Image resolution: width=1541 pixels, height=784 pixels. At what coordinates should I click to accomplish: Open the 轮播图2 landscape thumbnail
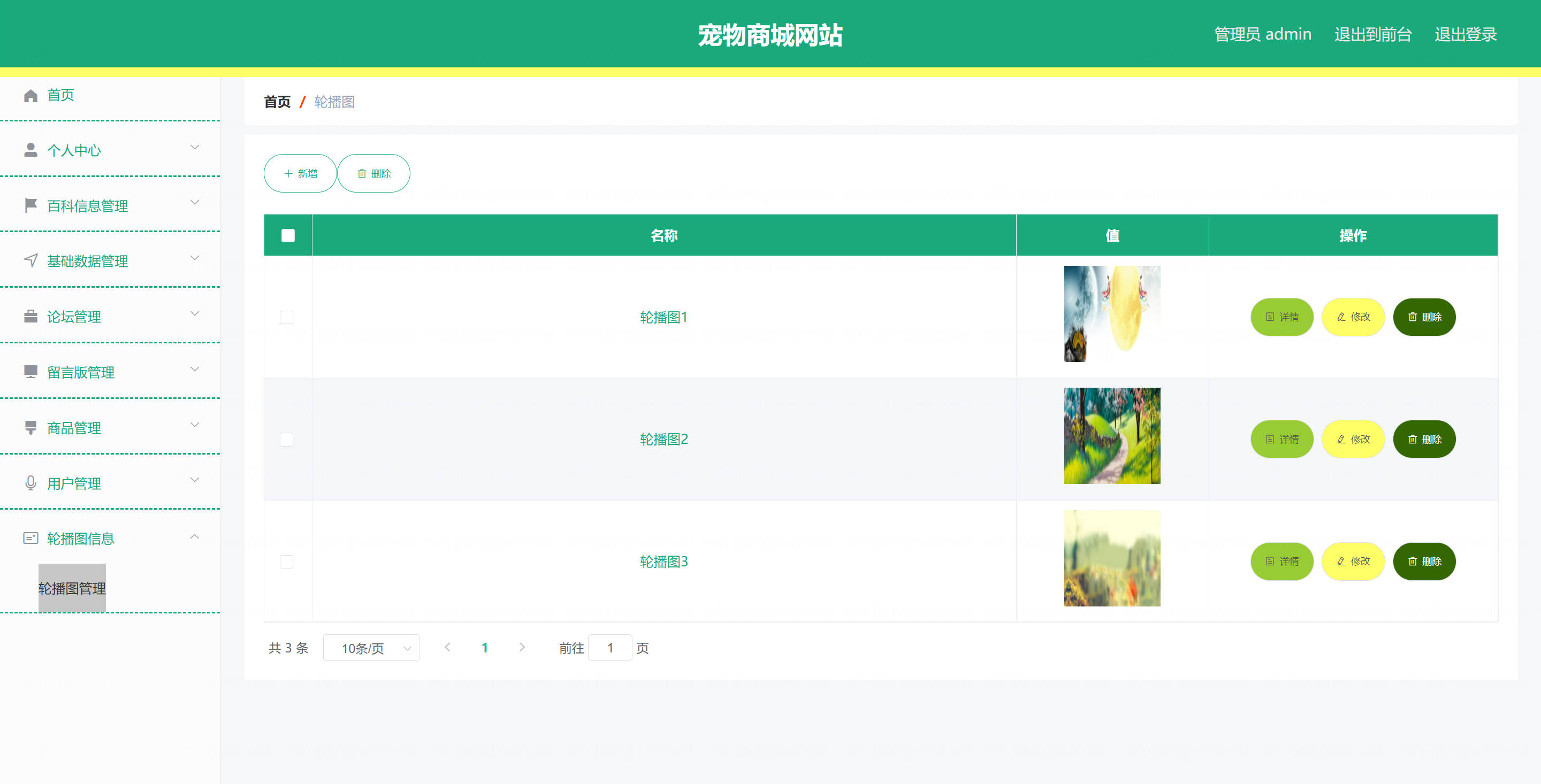(x=1111, y=436)
